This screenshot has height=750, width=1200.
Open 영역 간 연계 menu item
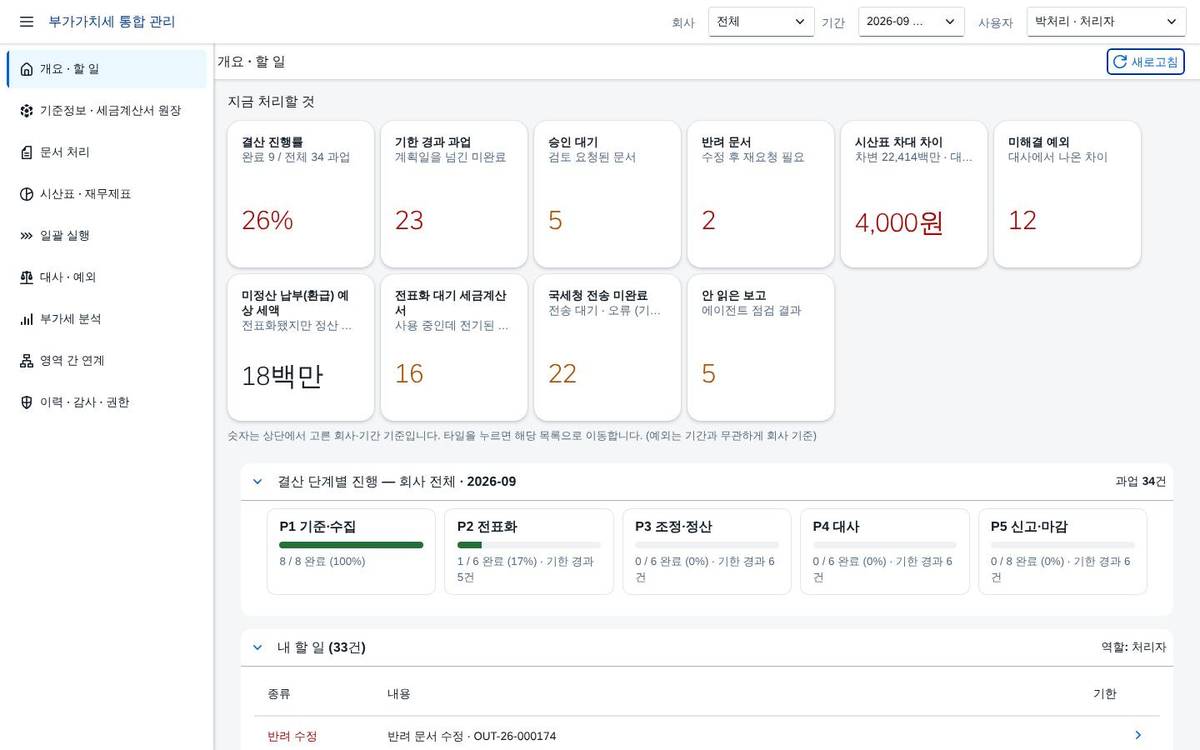(x=107, y=361)
